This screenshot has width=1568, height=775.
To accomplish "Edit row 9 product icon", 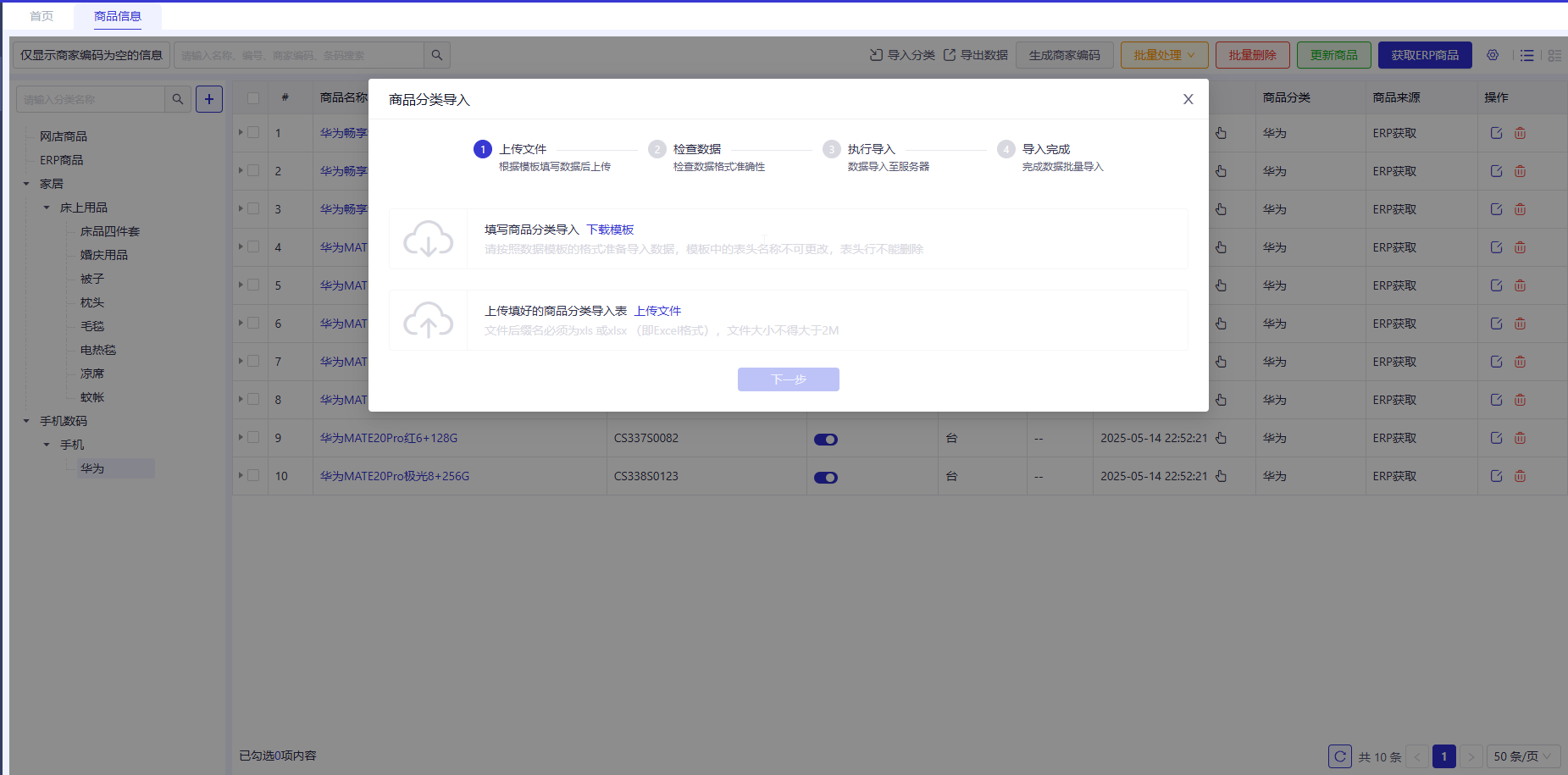I will [x=1496, y=438].
